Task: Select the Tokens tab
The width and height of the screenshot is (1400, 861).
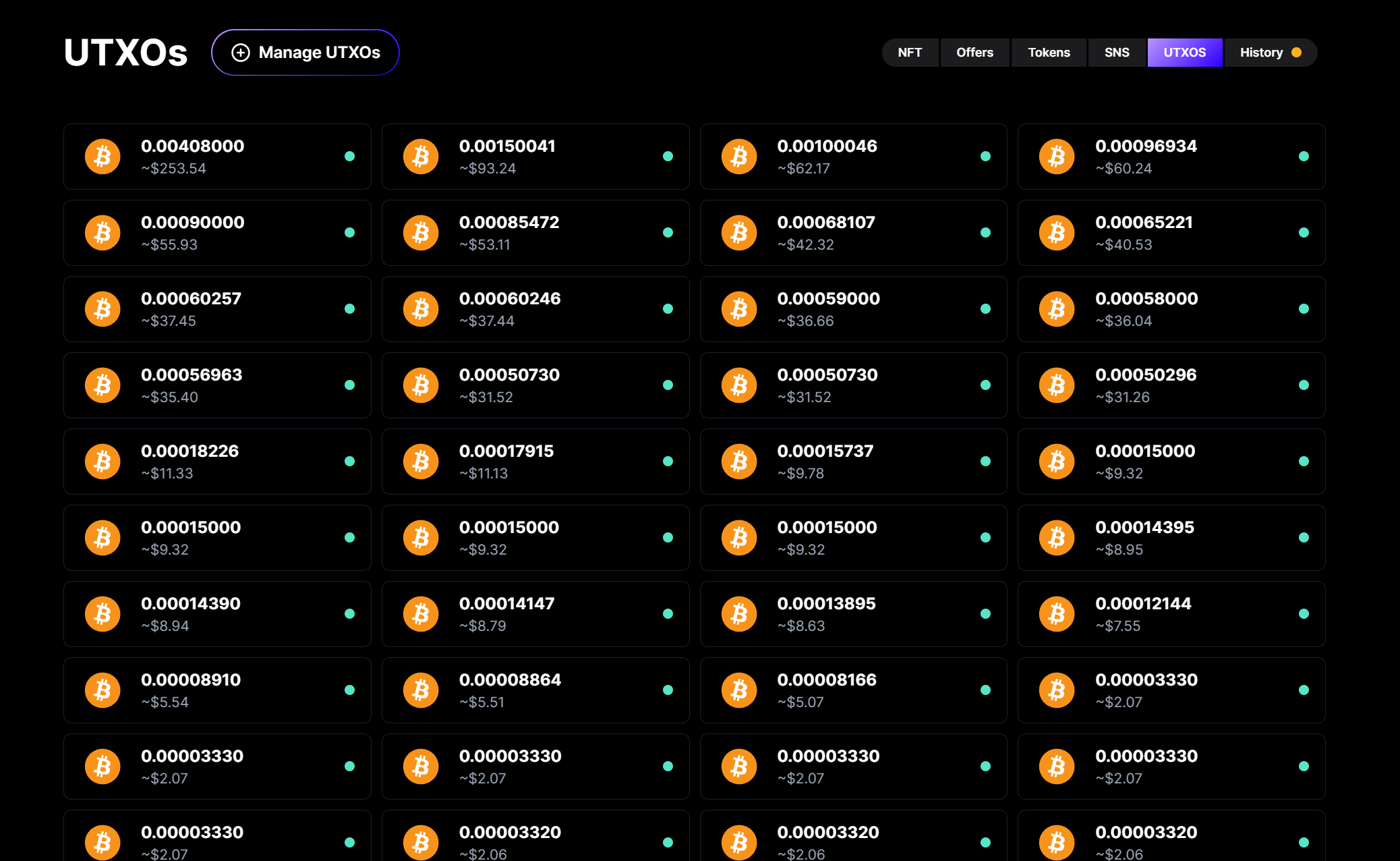Action: (1049, 53)
